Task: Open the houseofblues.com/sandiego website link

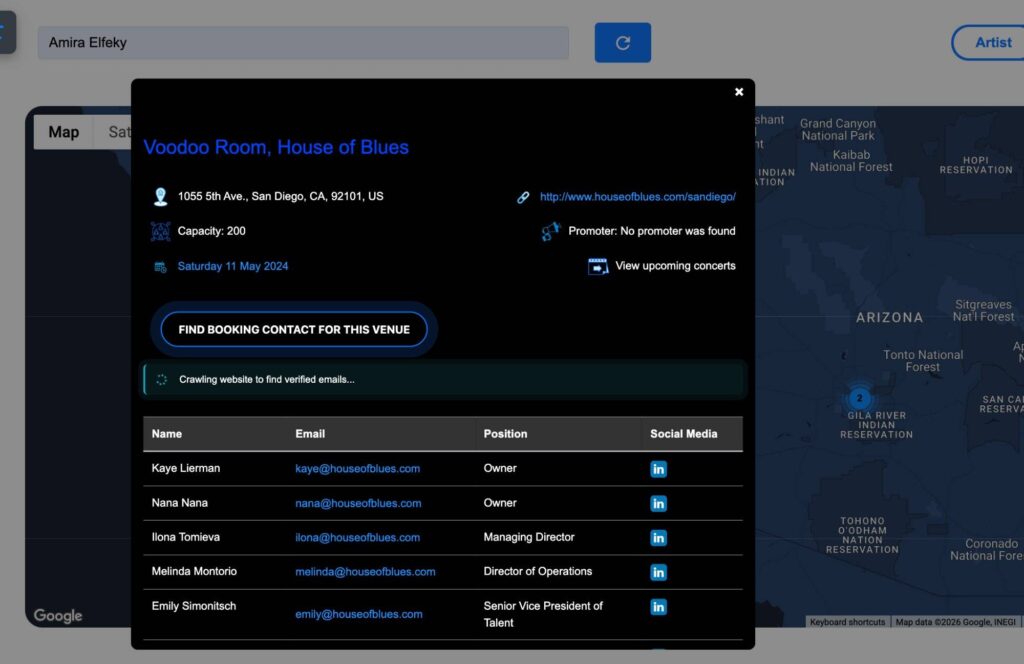Action: [x=638, y=197]
